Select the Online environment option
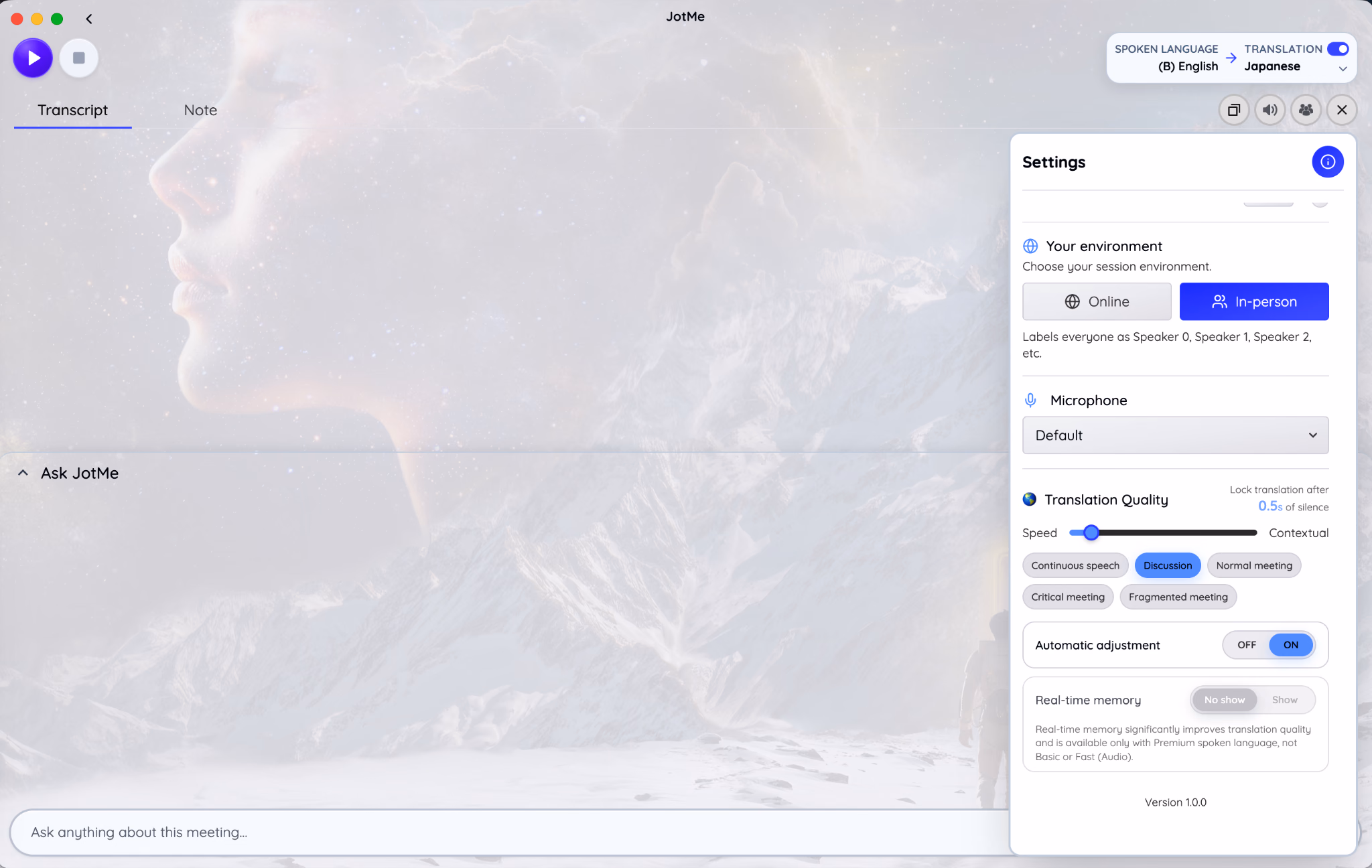This screenshot has width=1372, height=868. [x=1097, y=301]
